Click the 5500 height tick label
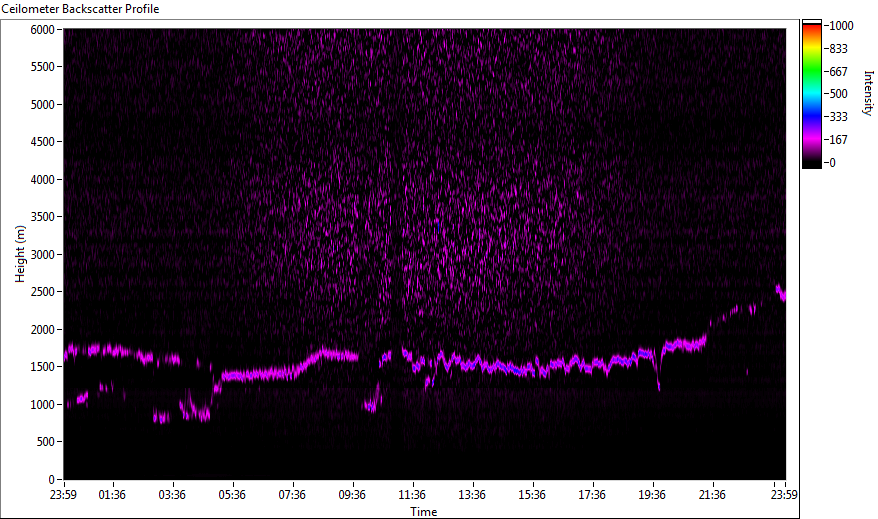Image resolution: width=878 pixels, height=519 pixels. point(43,67)
